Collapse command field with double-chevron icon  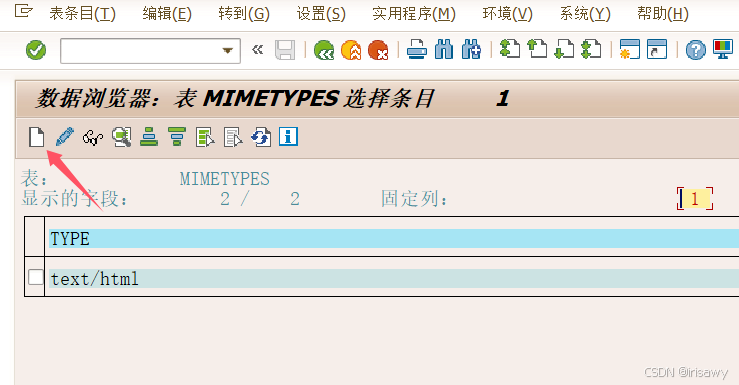257,49
